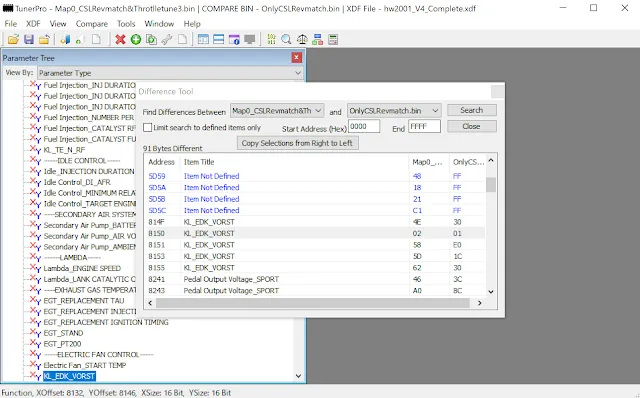Select the 8155 KL_EDK_VORST row
The height and width of the screenshot is (398, 640).
tap(314, 267)
